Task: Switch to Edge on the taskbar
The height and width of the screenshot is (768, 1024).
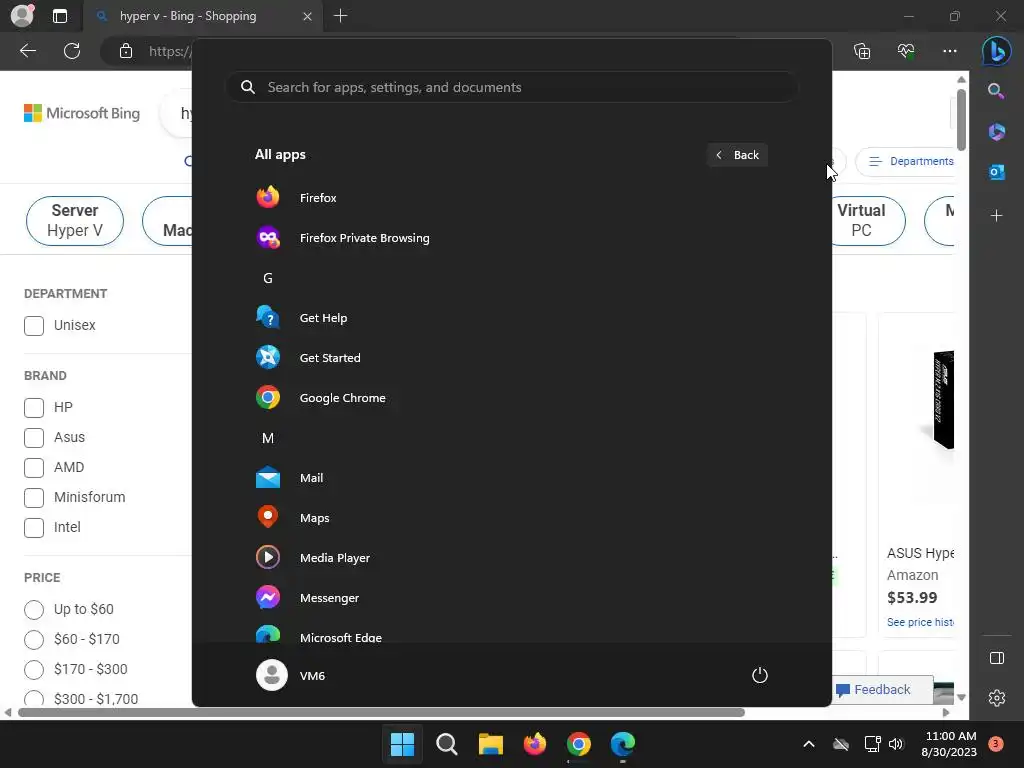Action: (x=622, y=743)
